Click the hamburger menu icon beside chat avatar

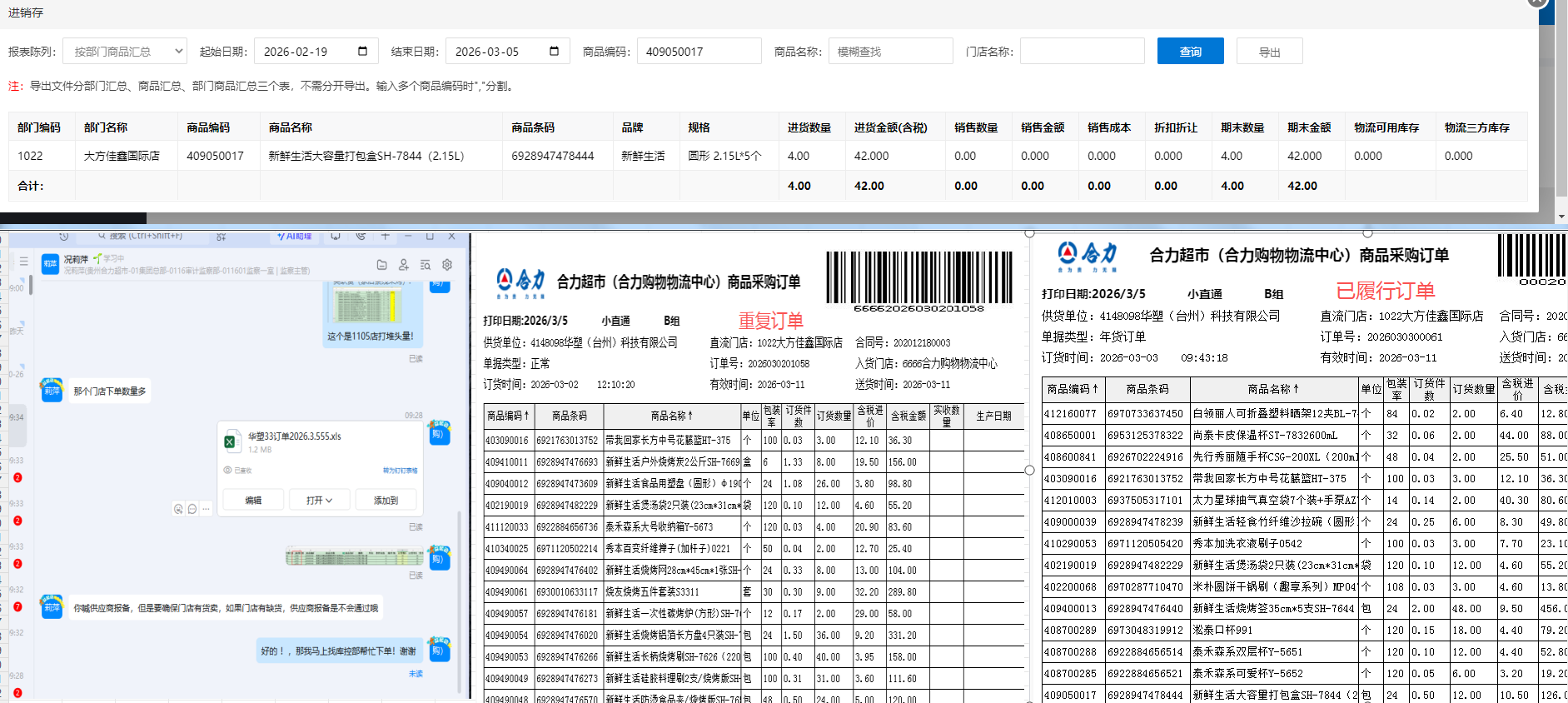coord(24,262)
